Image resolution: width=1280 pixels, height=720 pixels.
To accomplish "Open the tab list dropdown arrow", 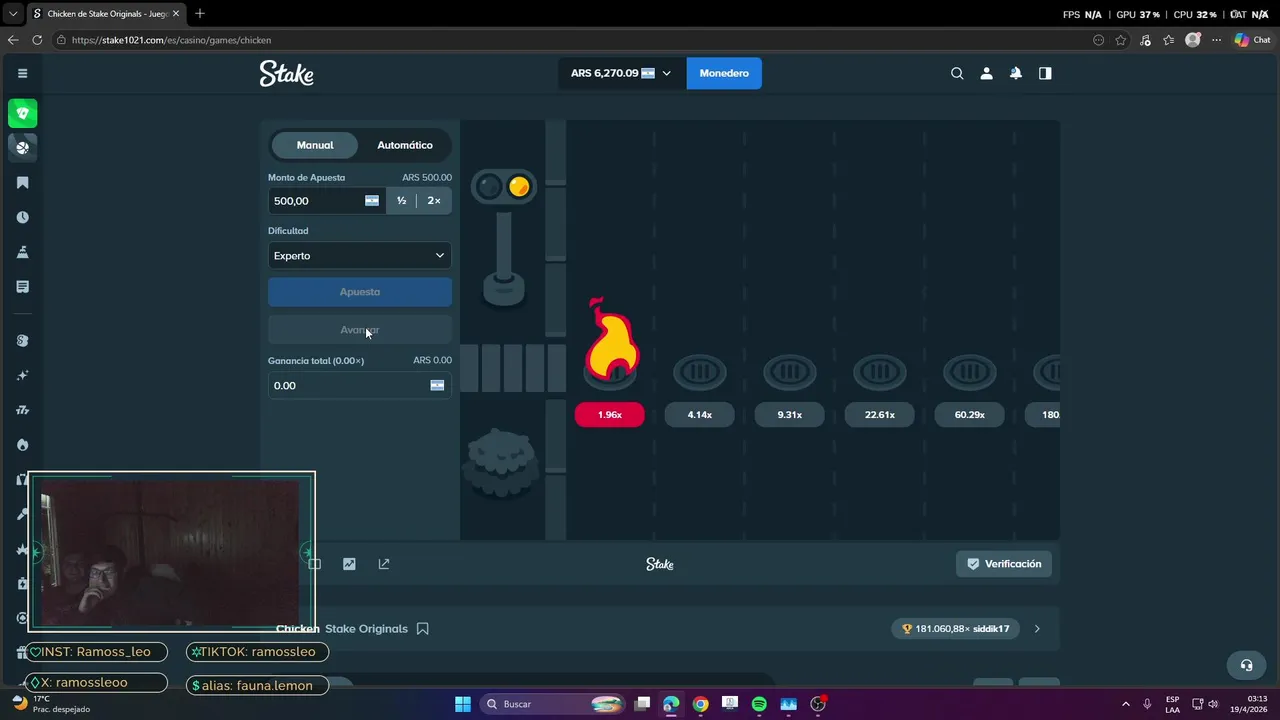I will 13,14.
